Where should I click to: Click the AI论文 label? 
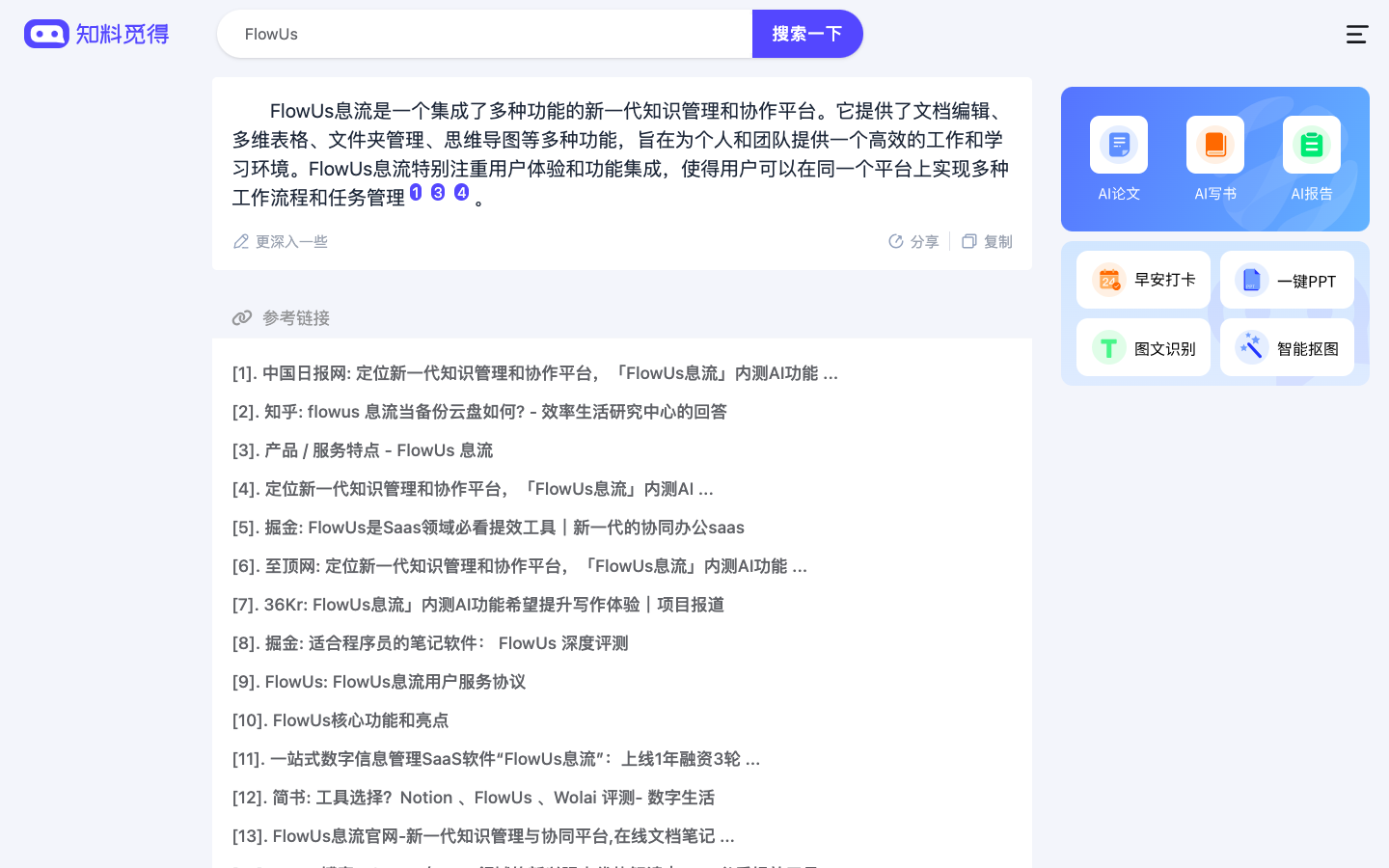[1119, 194]
